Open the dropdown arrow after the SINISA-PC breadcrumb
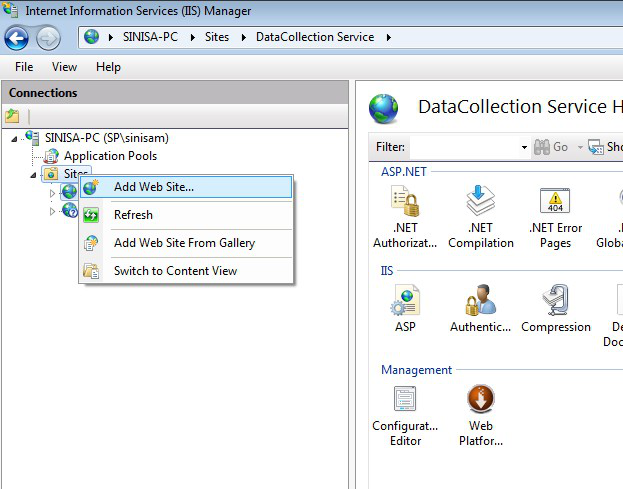The width and height of the screenshot is (623, 489). coord(193,37)
